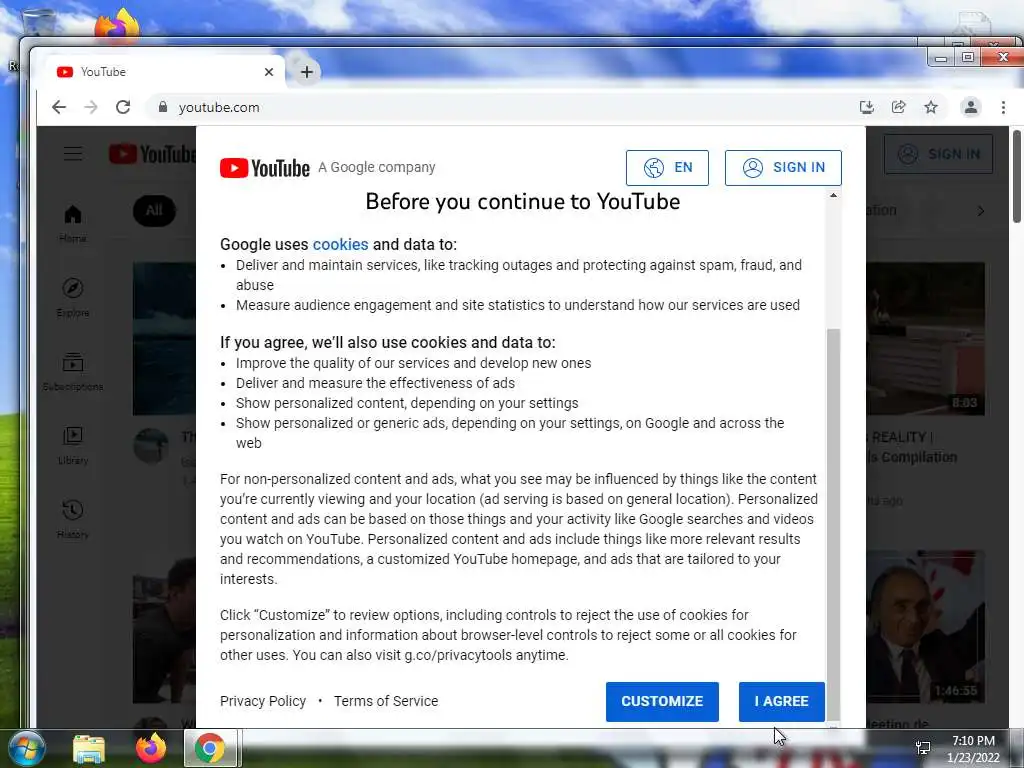This screenshot has height=768, width=1024.
Task: Close the YouTube tab
Action: pyautogui.click(x=268, y=72)
